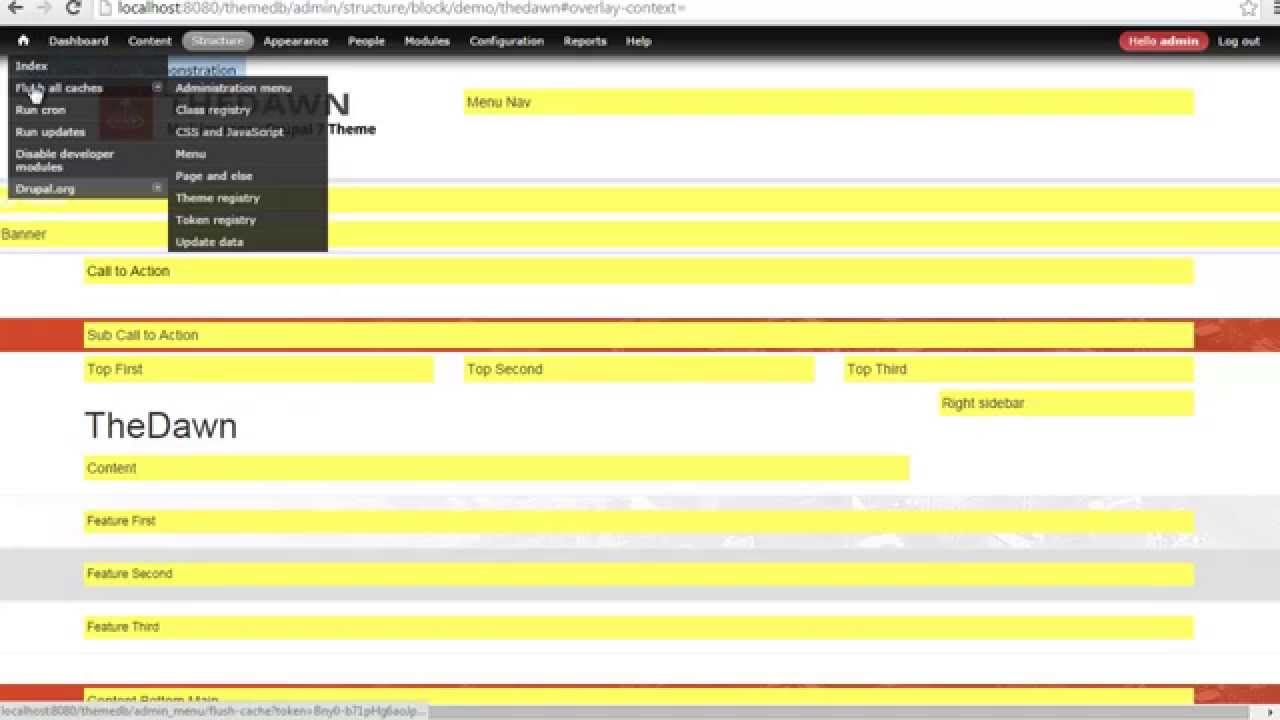Click the Hello admin button
Screen dimensions: 1280x720
(x=1164, y=41)
